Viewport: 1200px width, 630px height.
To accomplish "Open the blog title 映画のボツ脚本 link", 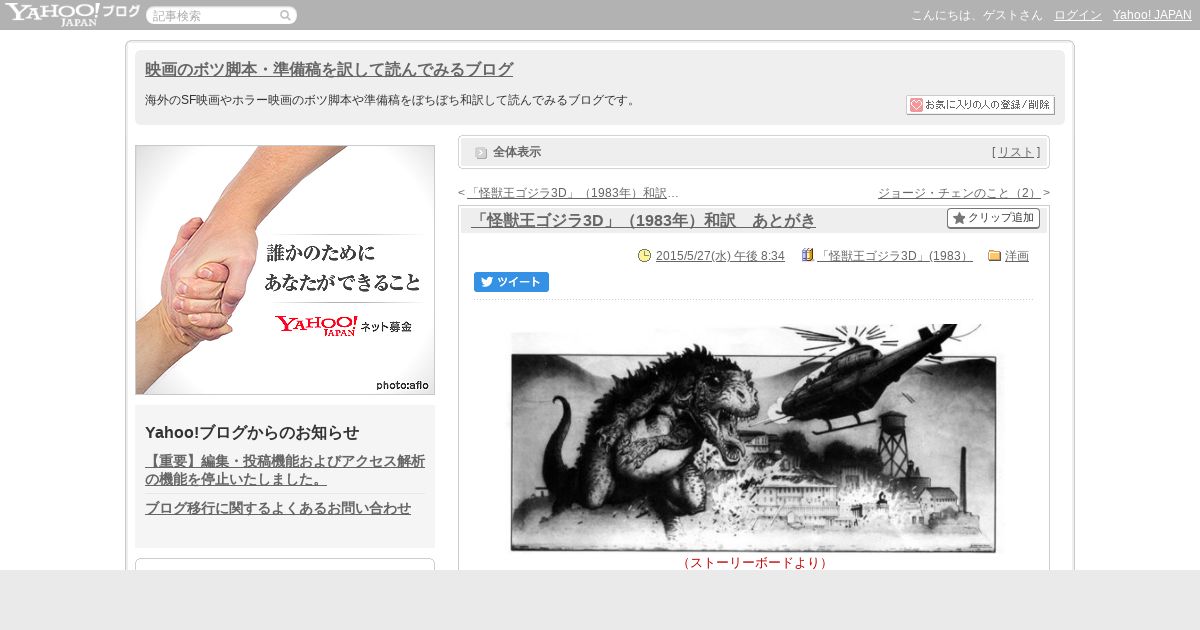I will point(329,70).
